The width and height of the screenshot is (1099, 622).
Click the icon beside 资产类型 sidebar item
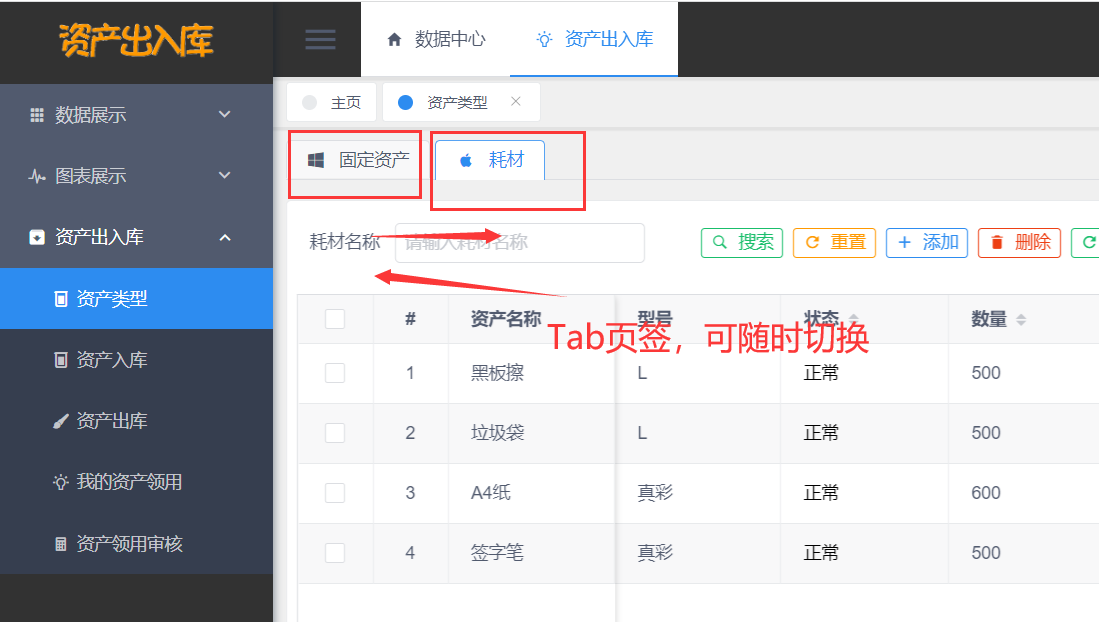pos(61,299)
